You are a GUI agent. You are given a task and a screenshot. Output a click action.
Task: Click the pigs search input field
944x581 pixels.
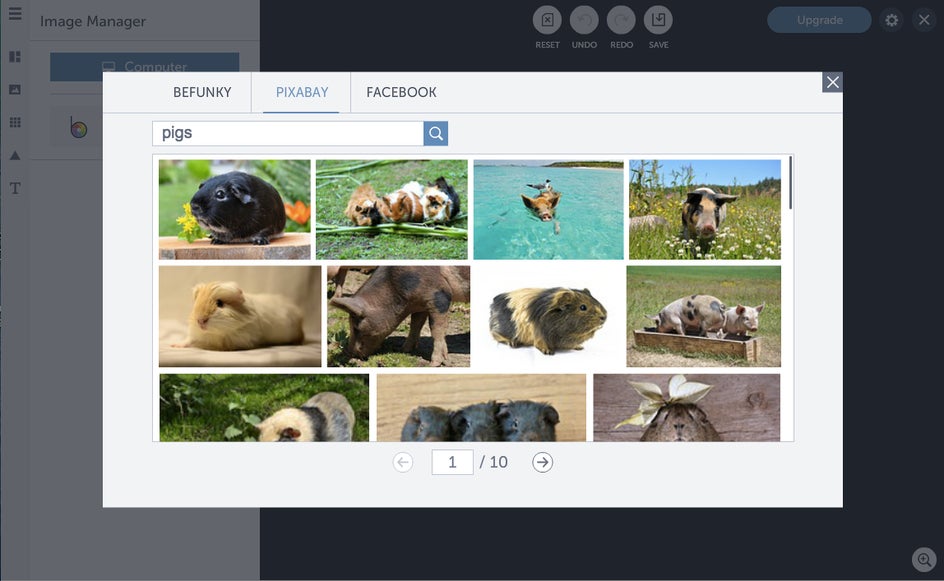[288, 133]
